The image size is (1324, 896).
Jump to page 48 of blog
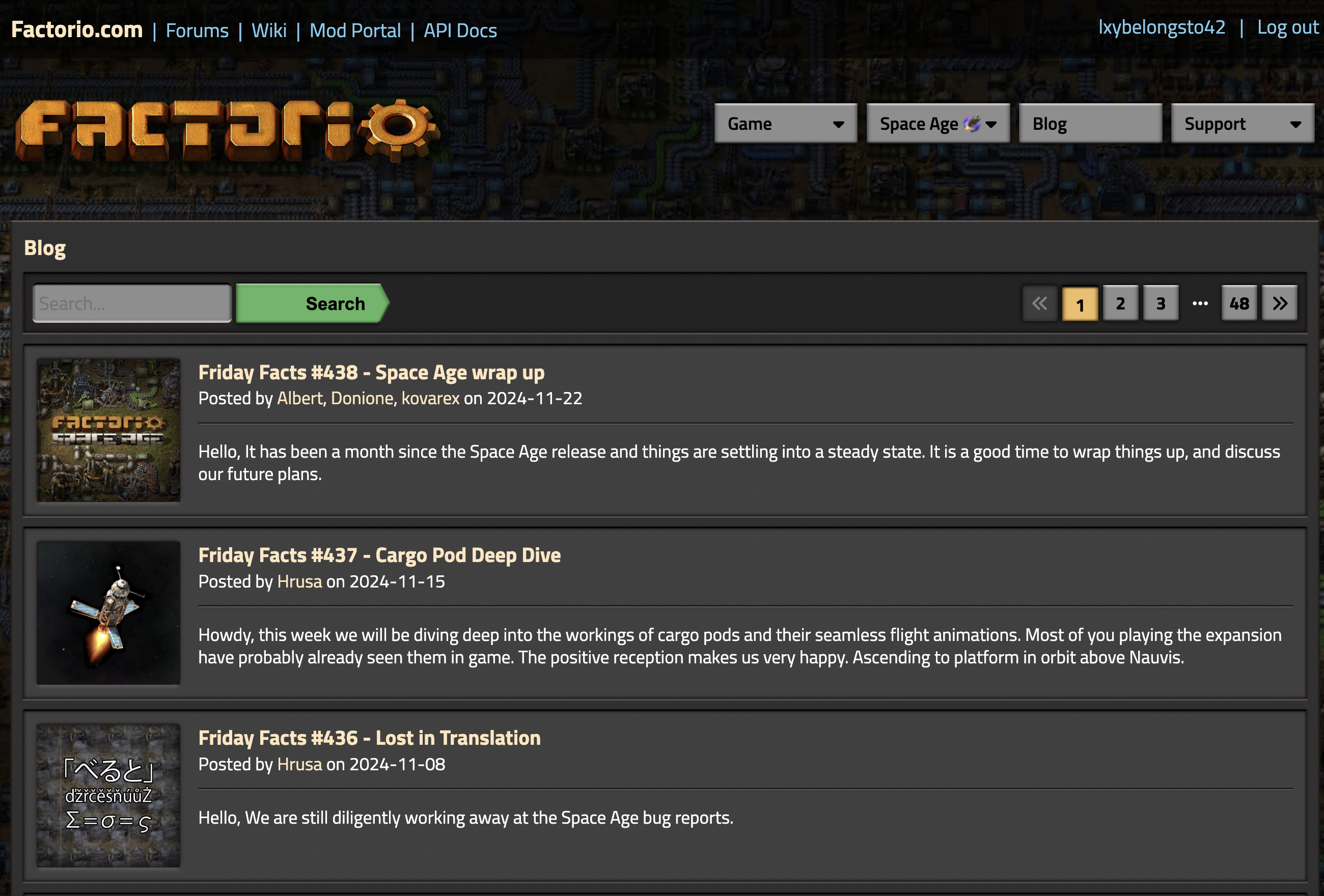tap(1239, 303)
